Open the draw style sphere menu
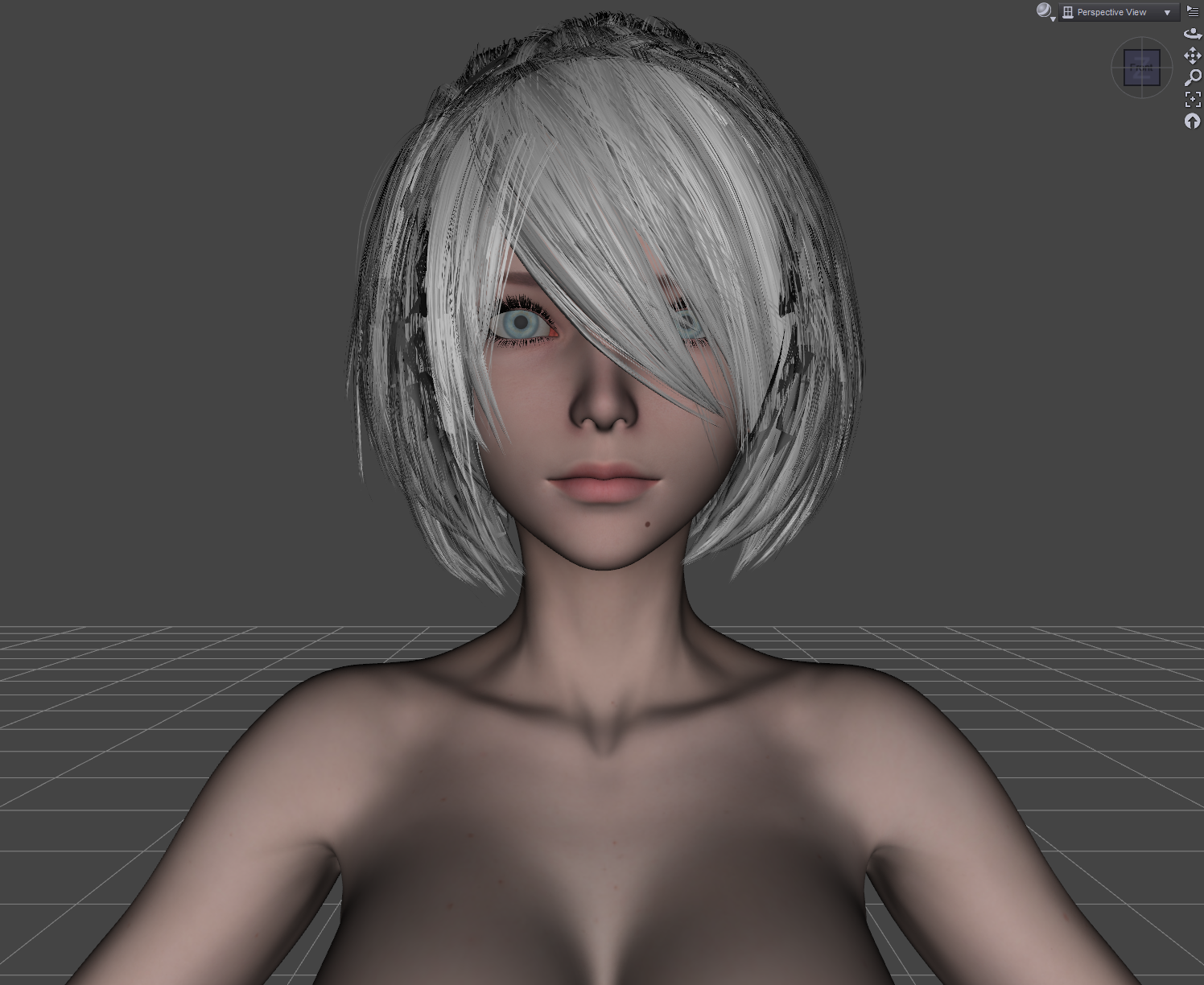This screenshot has height=985, width=1204. 1045,11
